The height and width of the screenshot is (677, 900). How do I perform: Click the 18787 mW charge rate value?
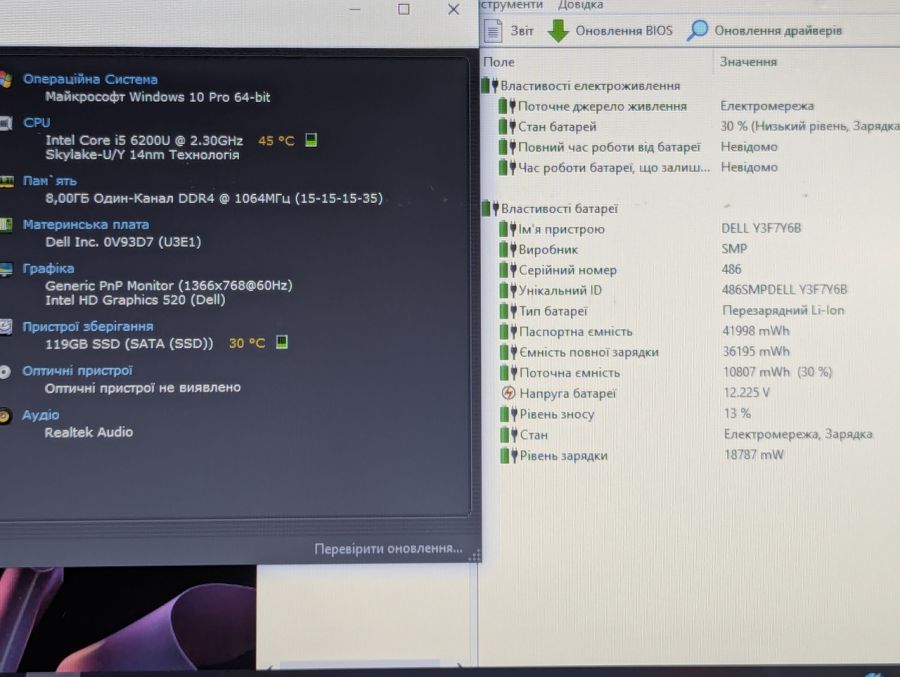click(x=754, y=454)
